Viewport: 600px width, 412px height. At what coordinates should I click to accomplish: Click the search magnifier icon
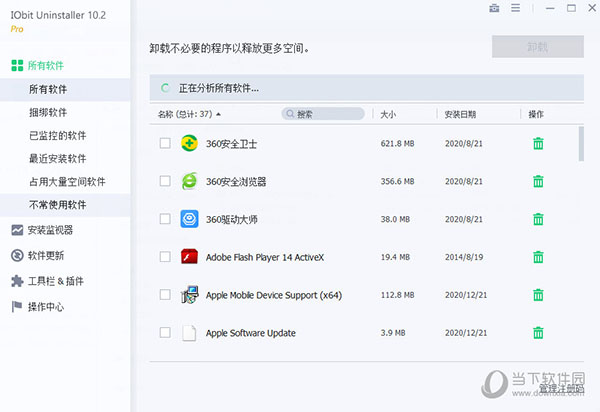290,114
